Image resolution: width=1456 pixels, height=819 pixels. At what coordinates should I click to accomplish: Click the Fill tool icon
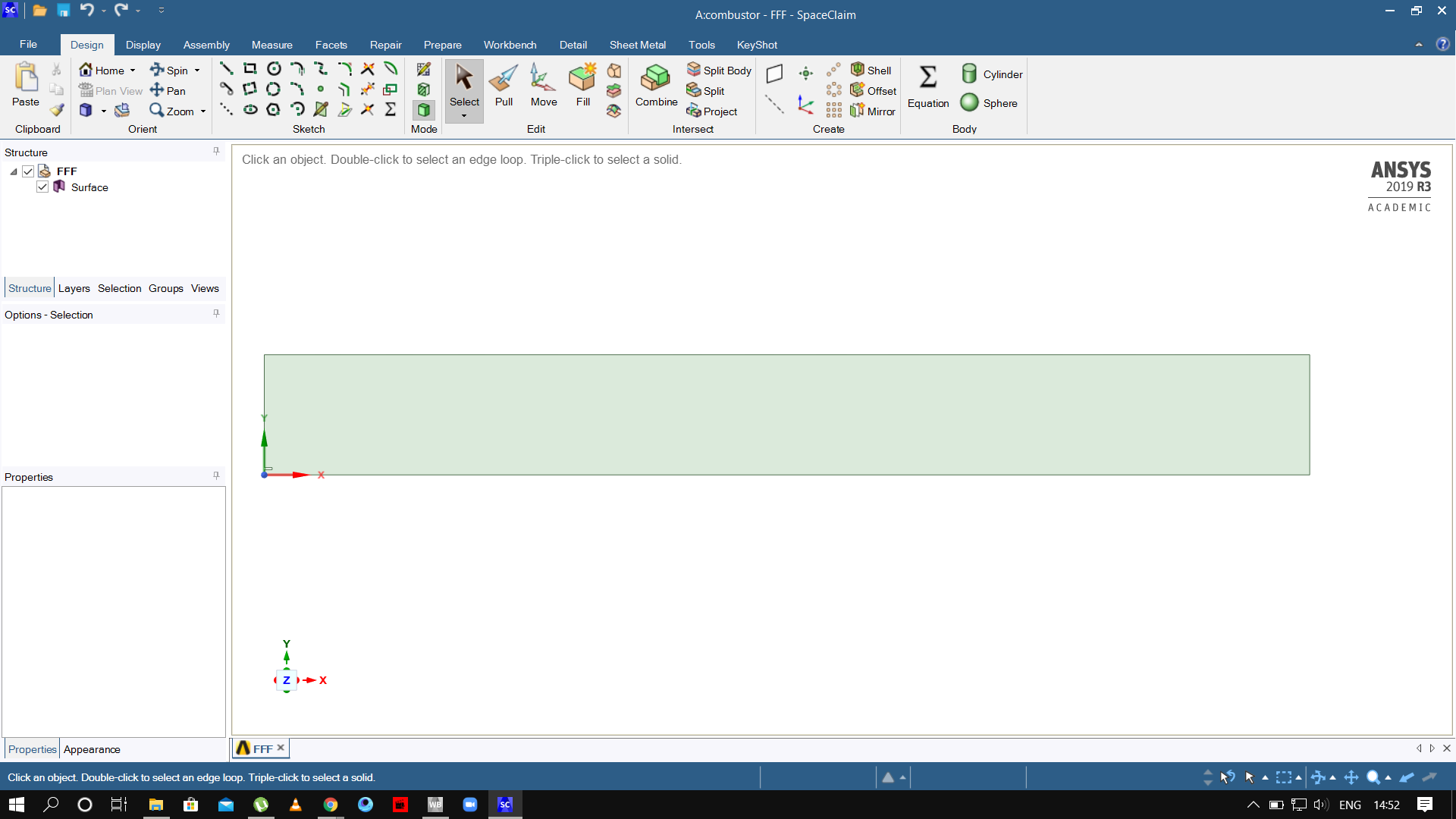click(x=582, y=78)
